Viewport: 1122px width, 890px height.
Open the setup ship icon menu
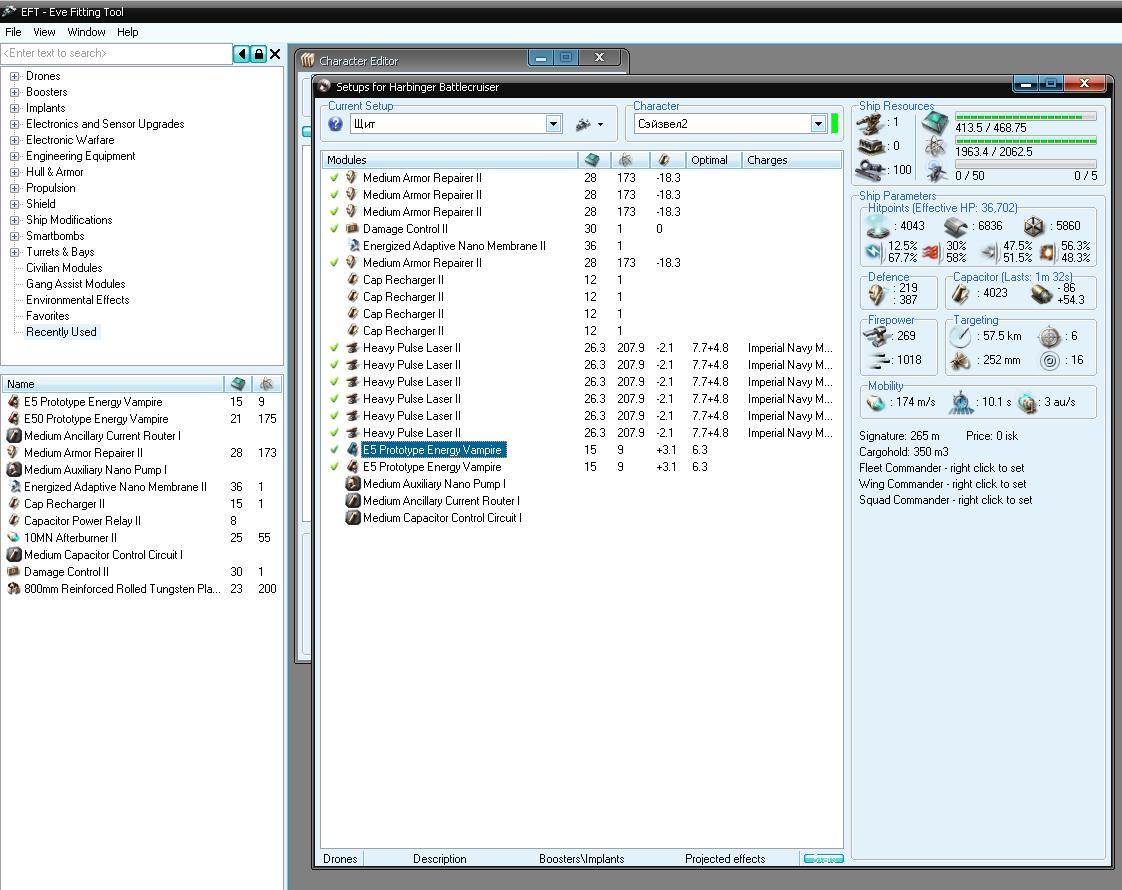589,124
